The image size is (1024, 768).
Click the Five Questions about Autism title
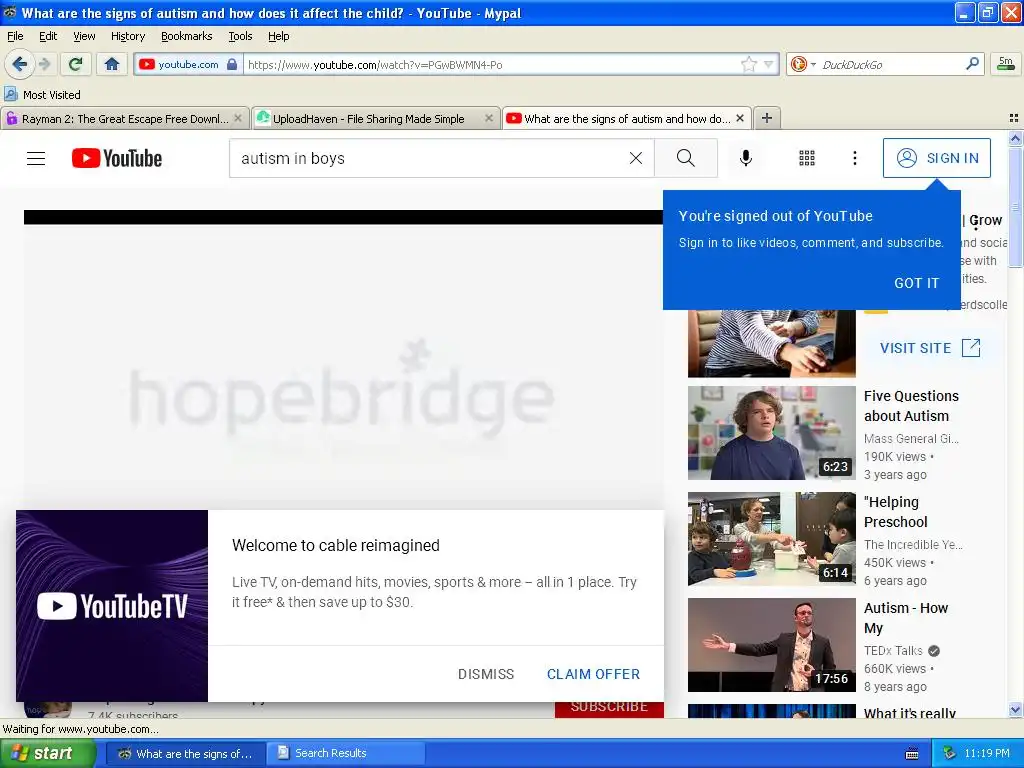point(911,406)
